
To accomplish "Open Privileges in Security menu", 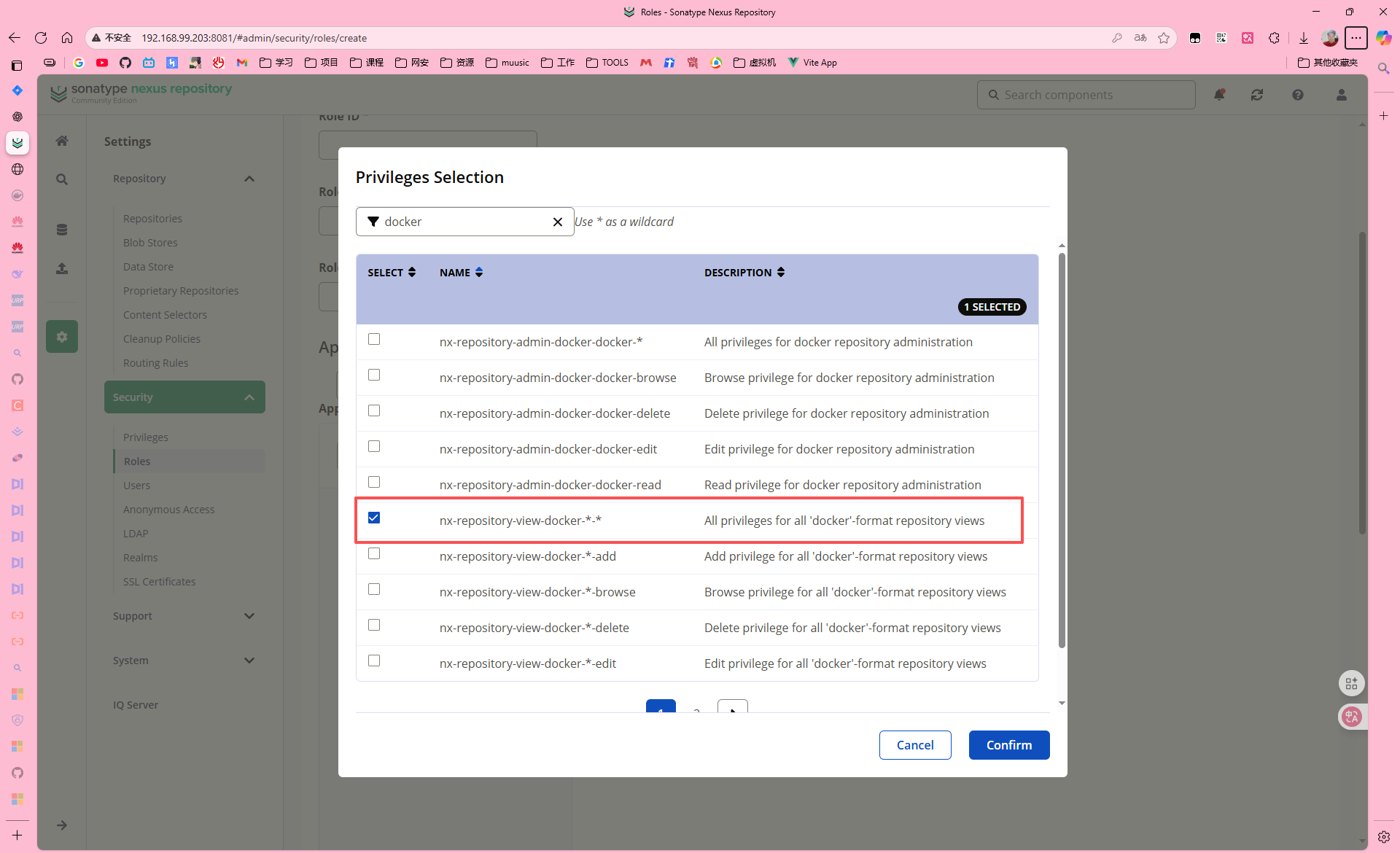I will tap(146, 437).
